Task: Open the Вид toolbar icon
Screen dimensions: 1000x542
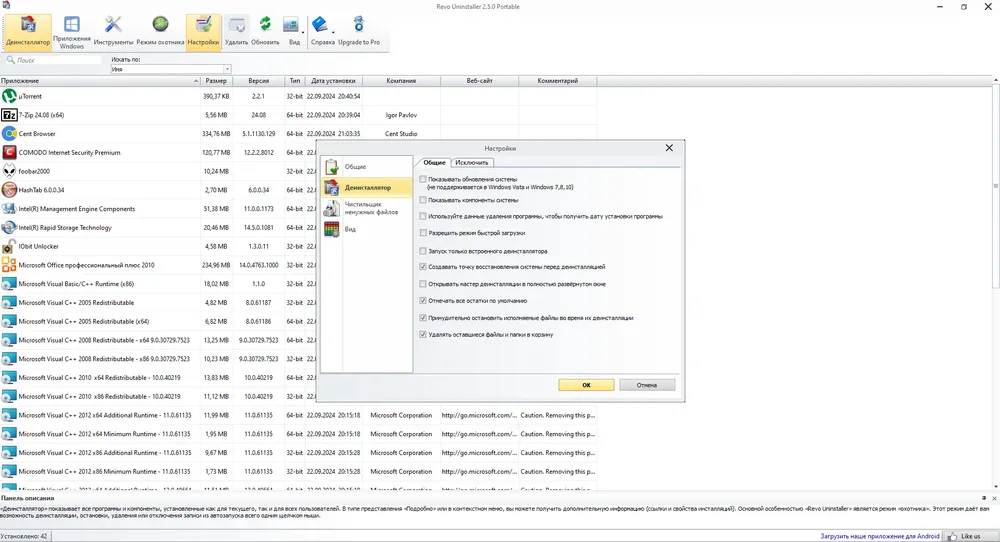Action: [291, 26]
